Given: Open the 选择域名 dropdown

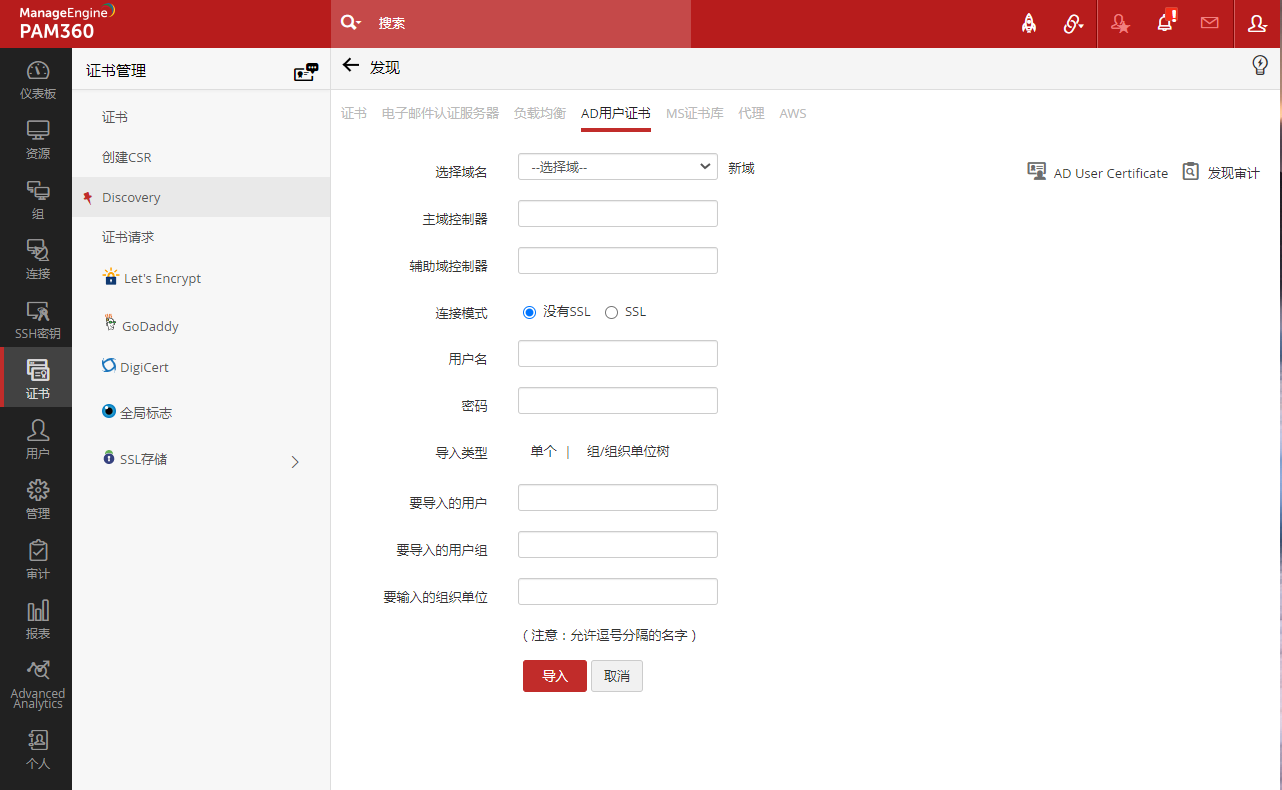Looking at the screenshot, I should [x=618, y=167].
